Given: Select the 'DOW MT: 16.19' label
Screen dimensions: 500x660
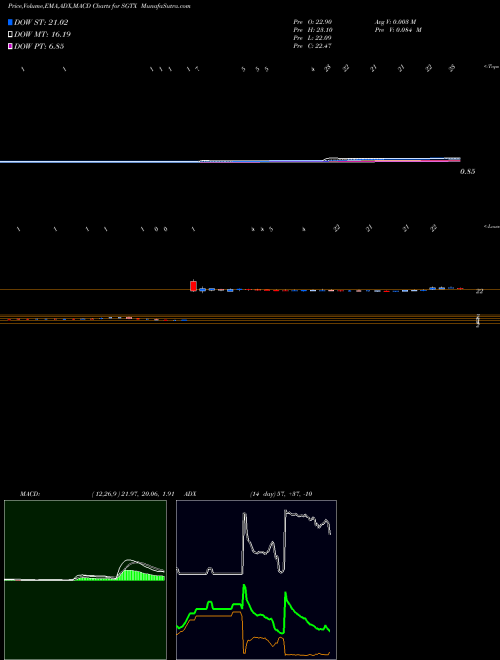Looking at the screenshot, I should tap(41, 35).
